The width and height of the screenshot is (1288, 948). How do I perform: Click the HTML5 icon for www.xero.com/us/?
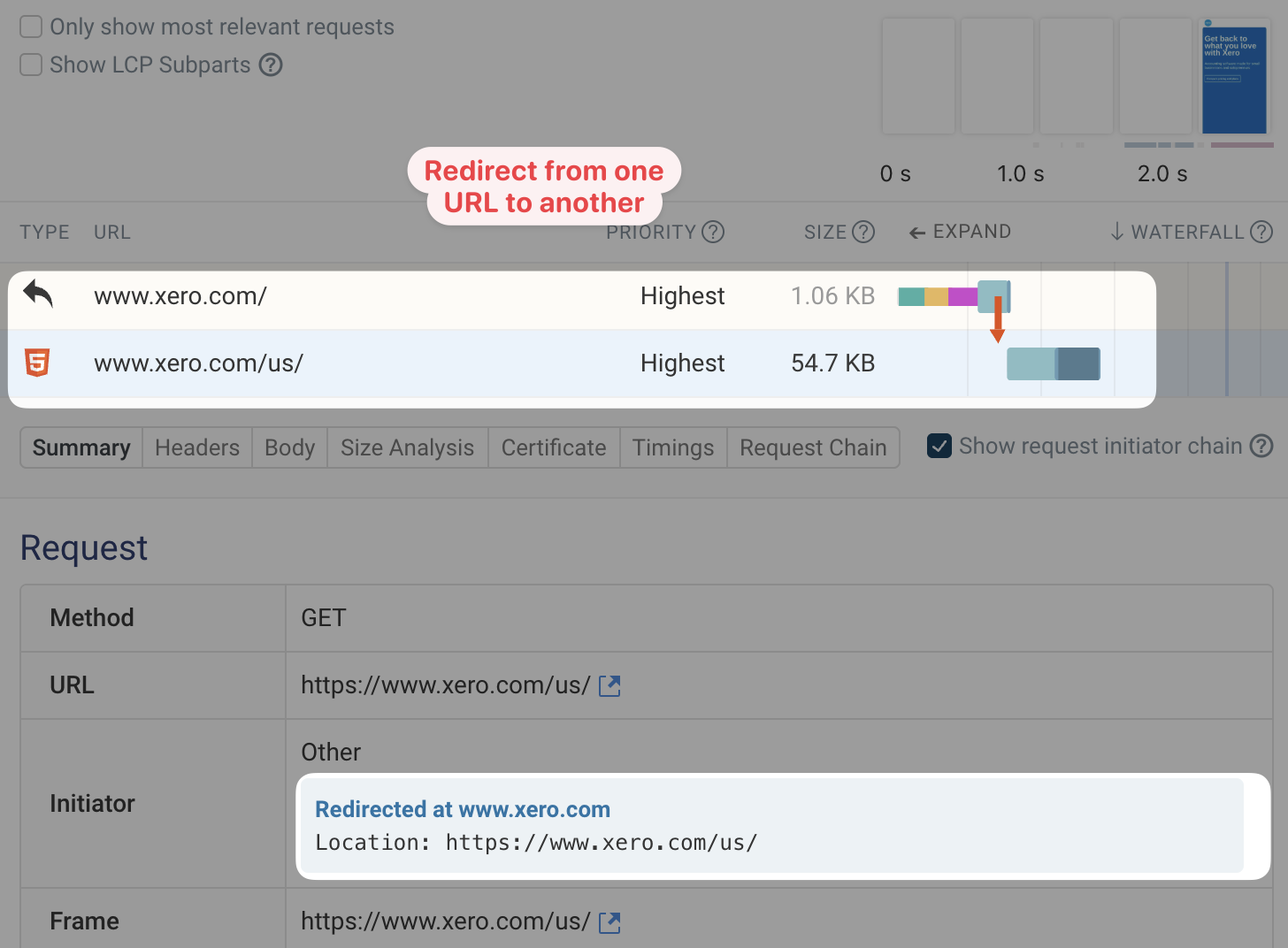point(37,363)
